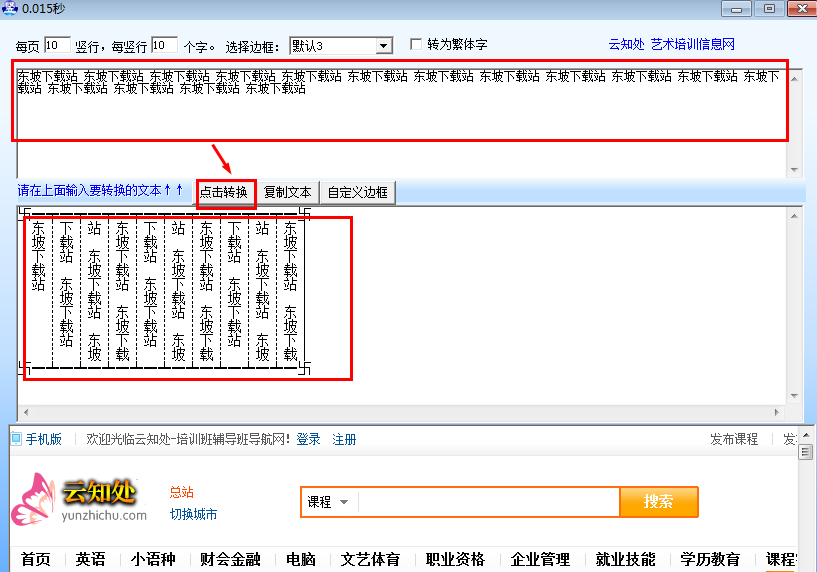Click the input area scrollbar up arrow
Viewport: 817px width, 572px height.
pos(794,79)
